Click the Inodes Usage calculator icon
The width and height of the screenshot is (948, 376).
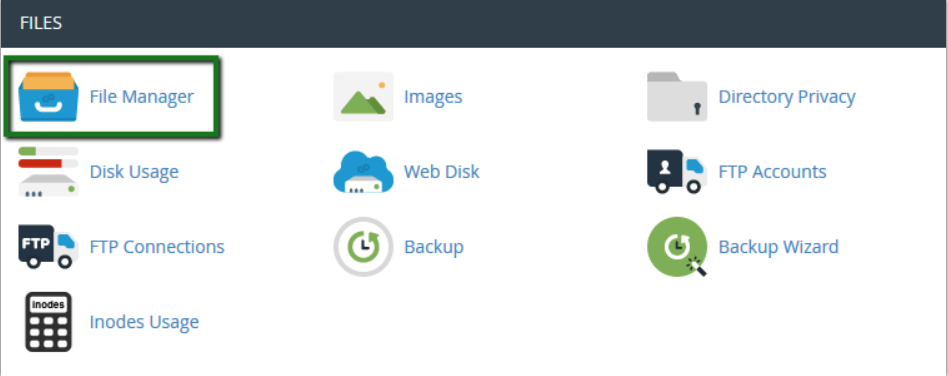(x=48, y=322)
